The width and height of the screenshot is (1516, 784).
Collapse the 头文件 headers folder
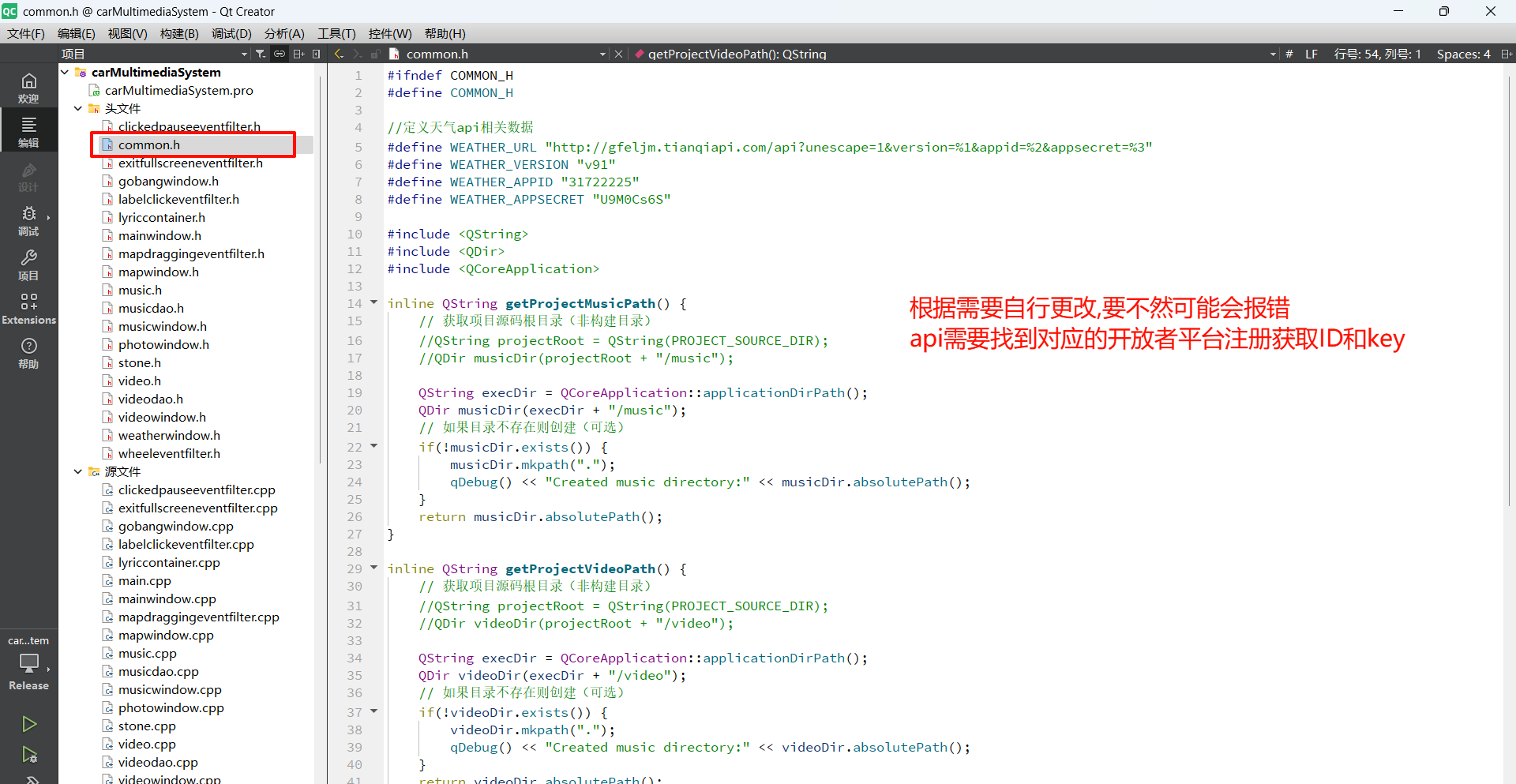click(x=77, y=108)
